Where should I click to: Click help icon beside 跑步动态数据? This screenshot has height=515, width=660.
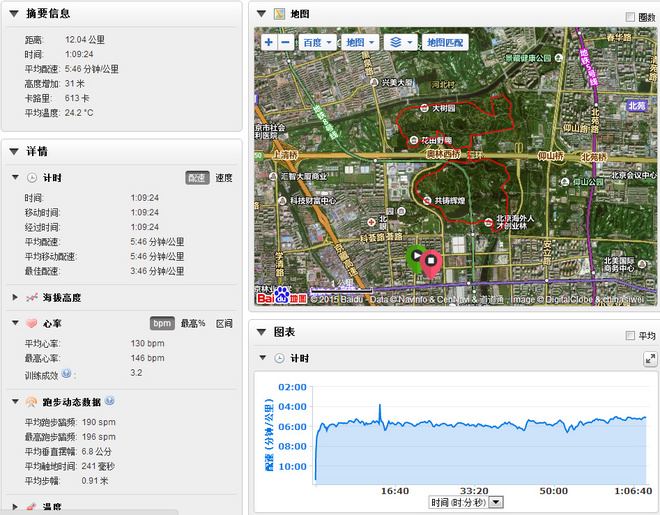pos(110,401)
